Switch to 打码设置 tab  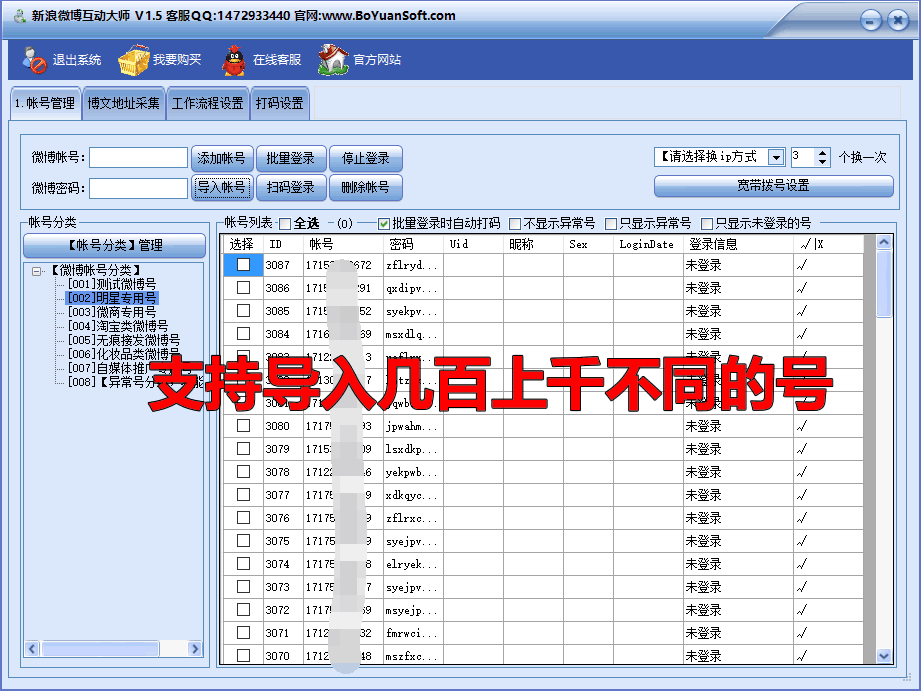click(x=280, y=103)
